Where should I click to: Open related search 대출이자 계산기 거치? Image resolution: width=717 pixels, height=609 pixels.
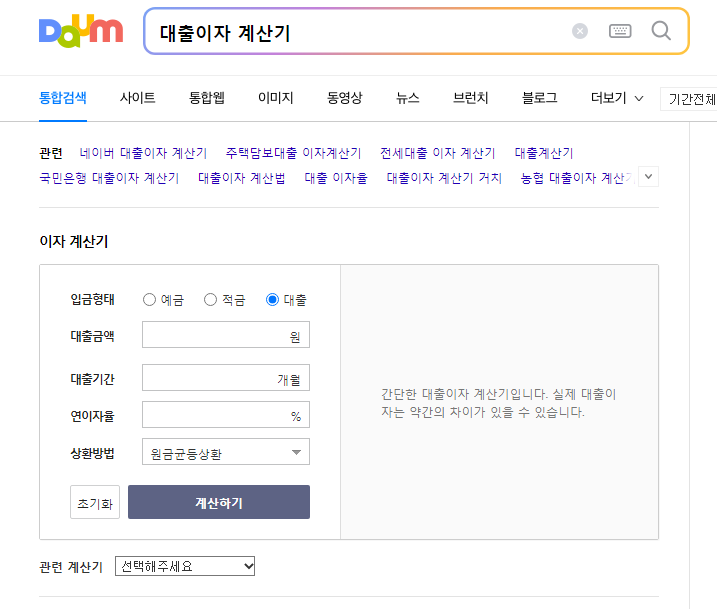tap(444, 178)
